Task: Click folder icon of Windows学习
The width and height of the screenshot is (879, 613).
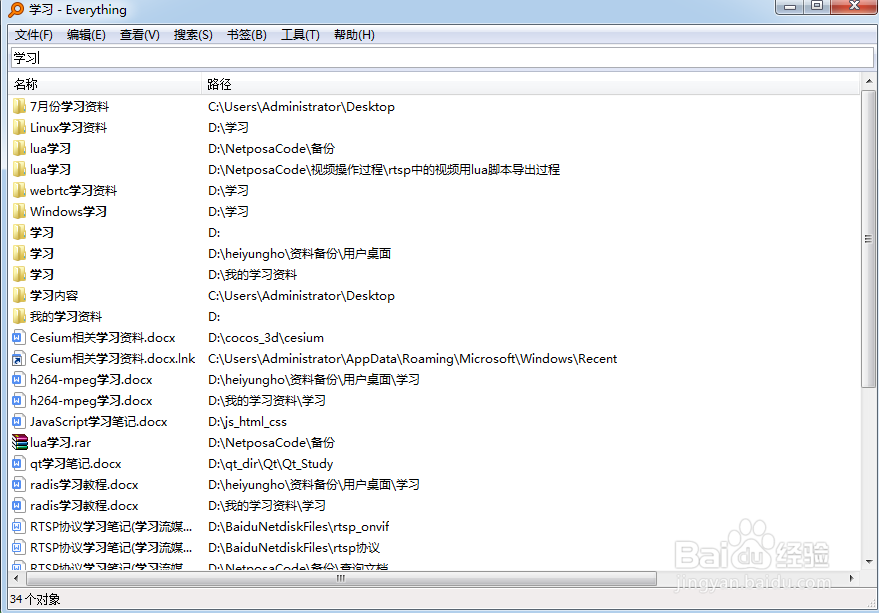Action: click(19, 211)
